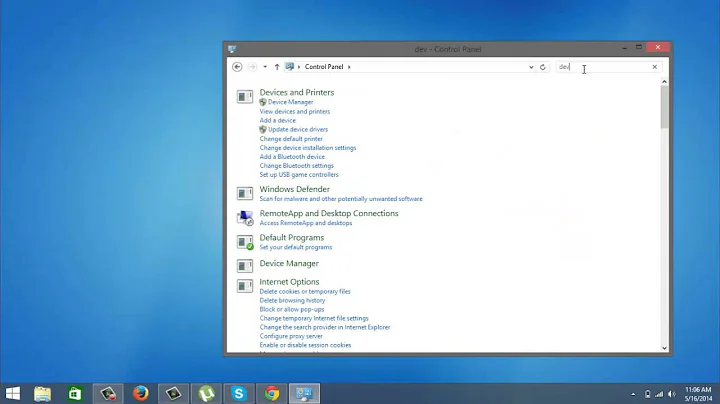The width and height of the screenshot is (720, 404).
Task: Open Internet Options heading
Action: pos(289,282)
